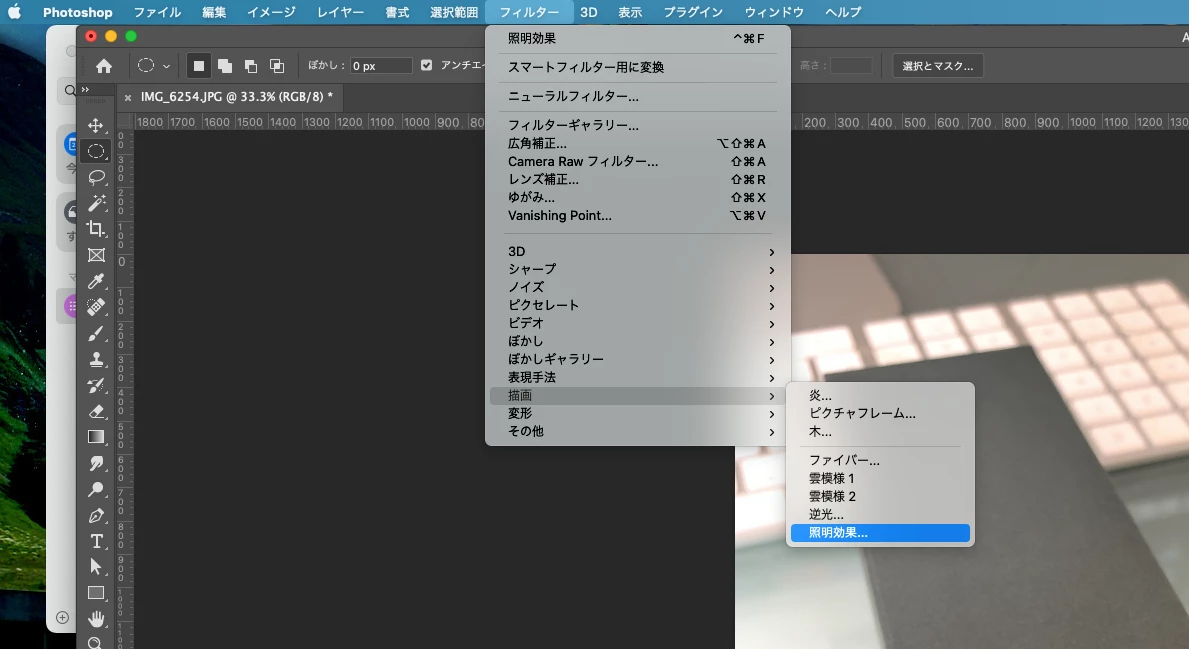Open the ウィンドウ menu in menu bar
This screenshot has height=649, width=1189.
773,12
